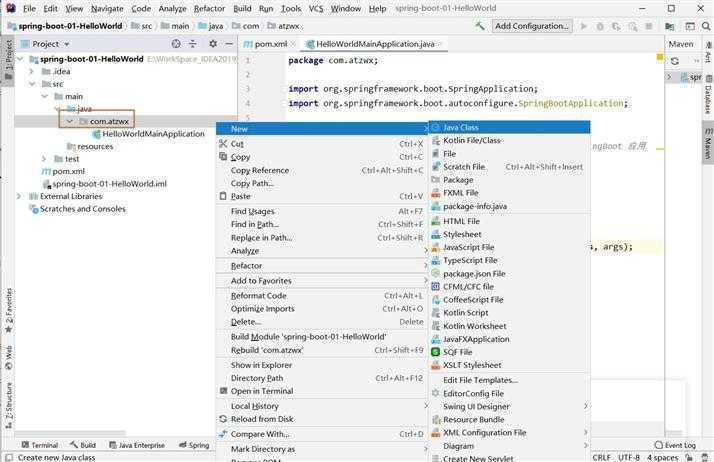Click Reload from Disk
This screenshot has height=462, width=714.
pos(321,419)
